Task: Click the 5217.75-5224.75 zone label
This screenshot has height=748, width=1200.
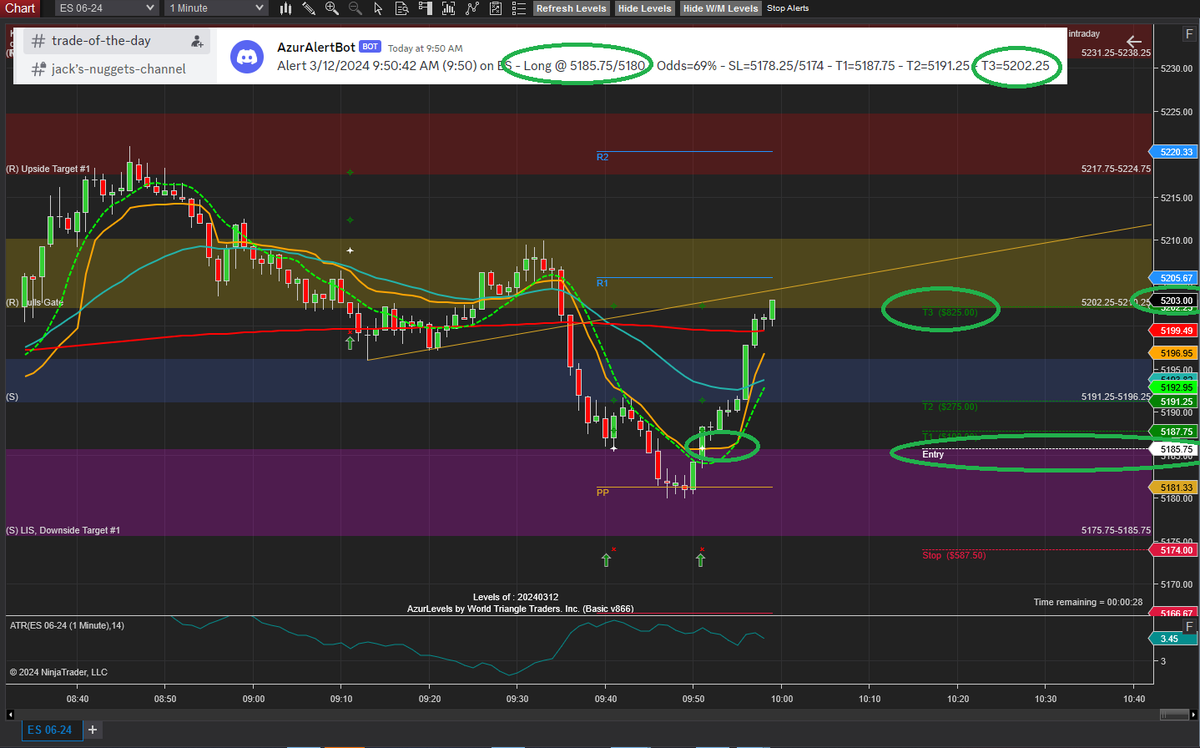Action: (1116, 169)
